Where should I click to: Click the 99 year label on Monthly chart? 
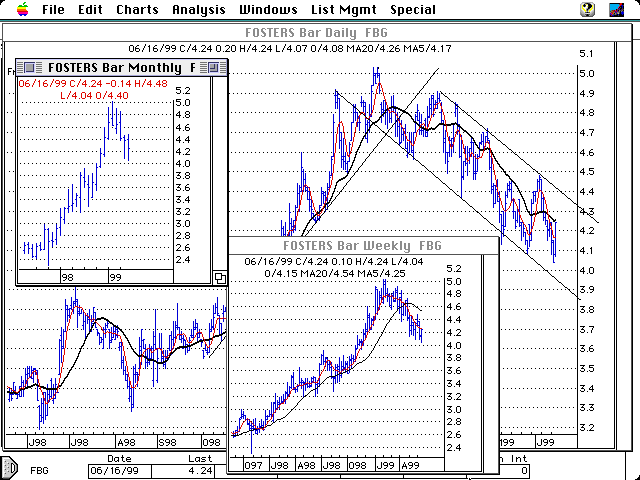(116, 278)
